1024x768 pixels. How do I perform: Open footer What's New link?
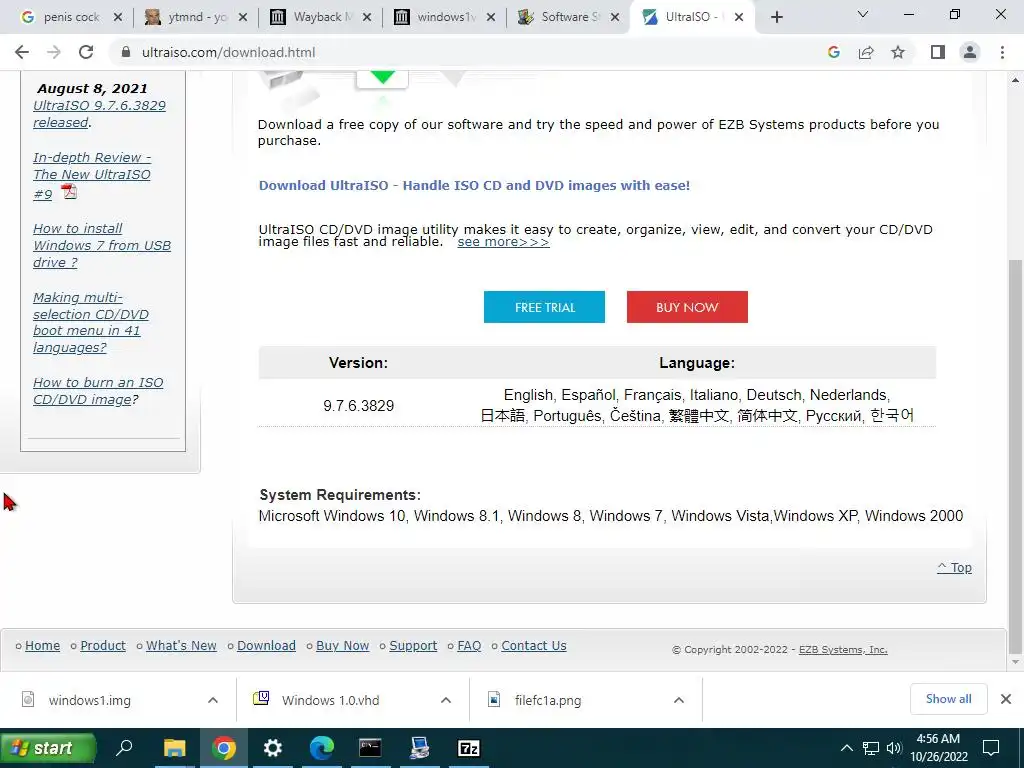pos(181,645)
